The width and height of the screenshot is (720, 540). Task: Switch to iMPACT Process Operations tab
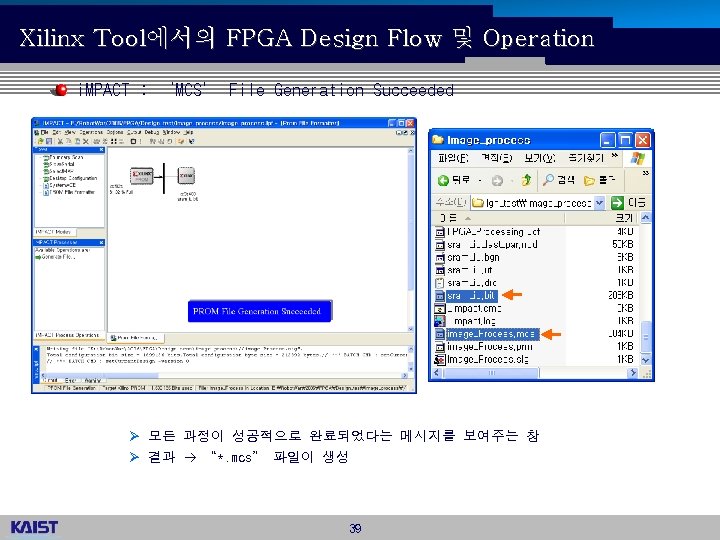[68, 335]
